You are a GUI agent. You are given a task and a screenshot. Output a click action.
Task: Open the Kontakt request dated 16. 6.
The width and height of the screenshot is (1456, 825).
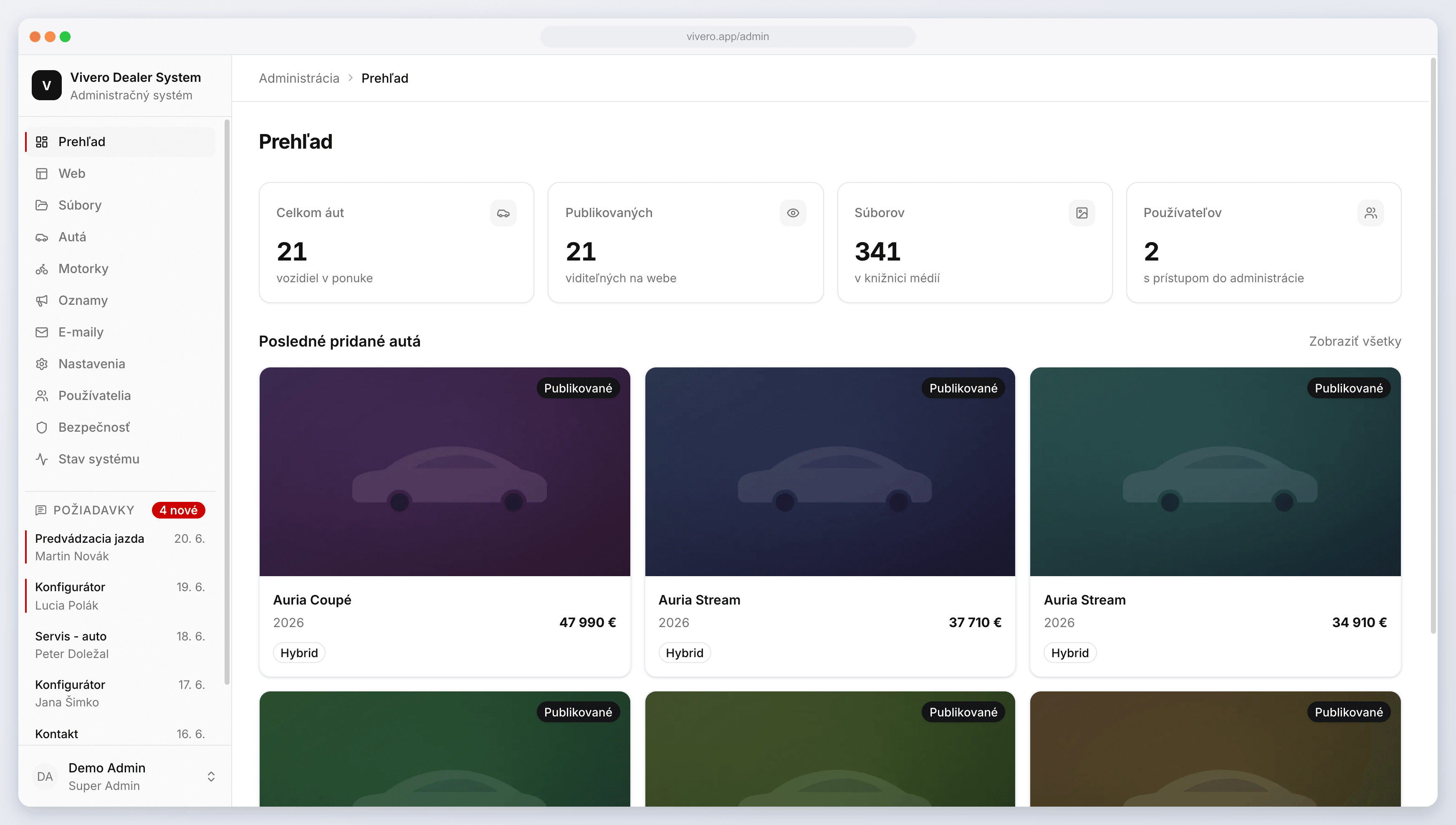(120, 734)
